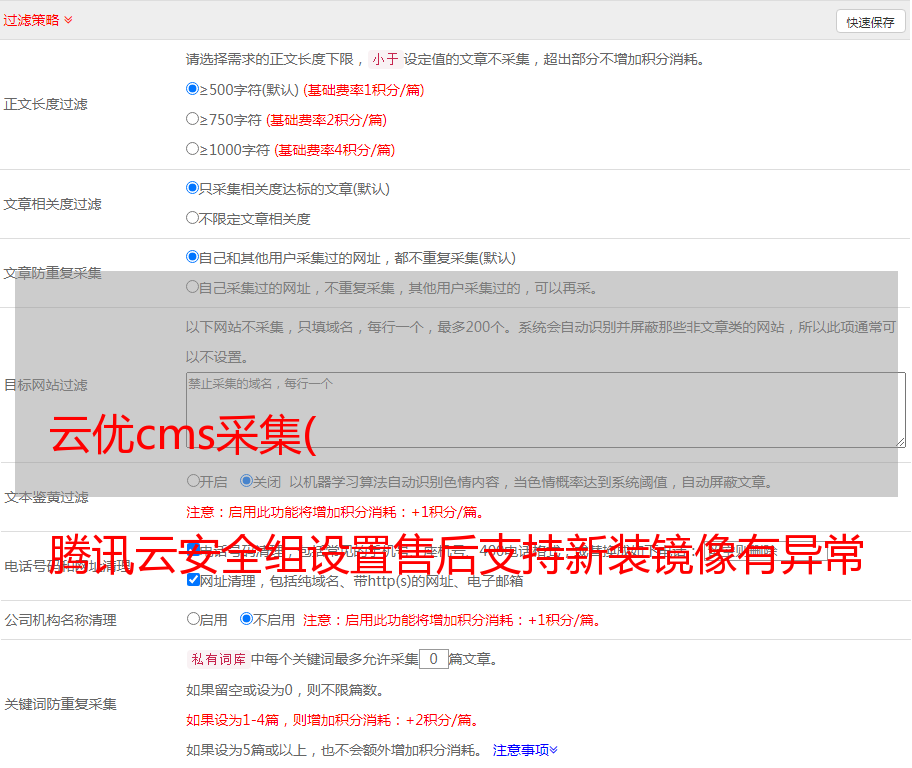The height and width of the screenshot is (768, 912).
Task: Click the 小于 highlighted tag
Action: pos(385,59)
